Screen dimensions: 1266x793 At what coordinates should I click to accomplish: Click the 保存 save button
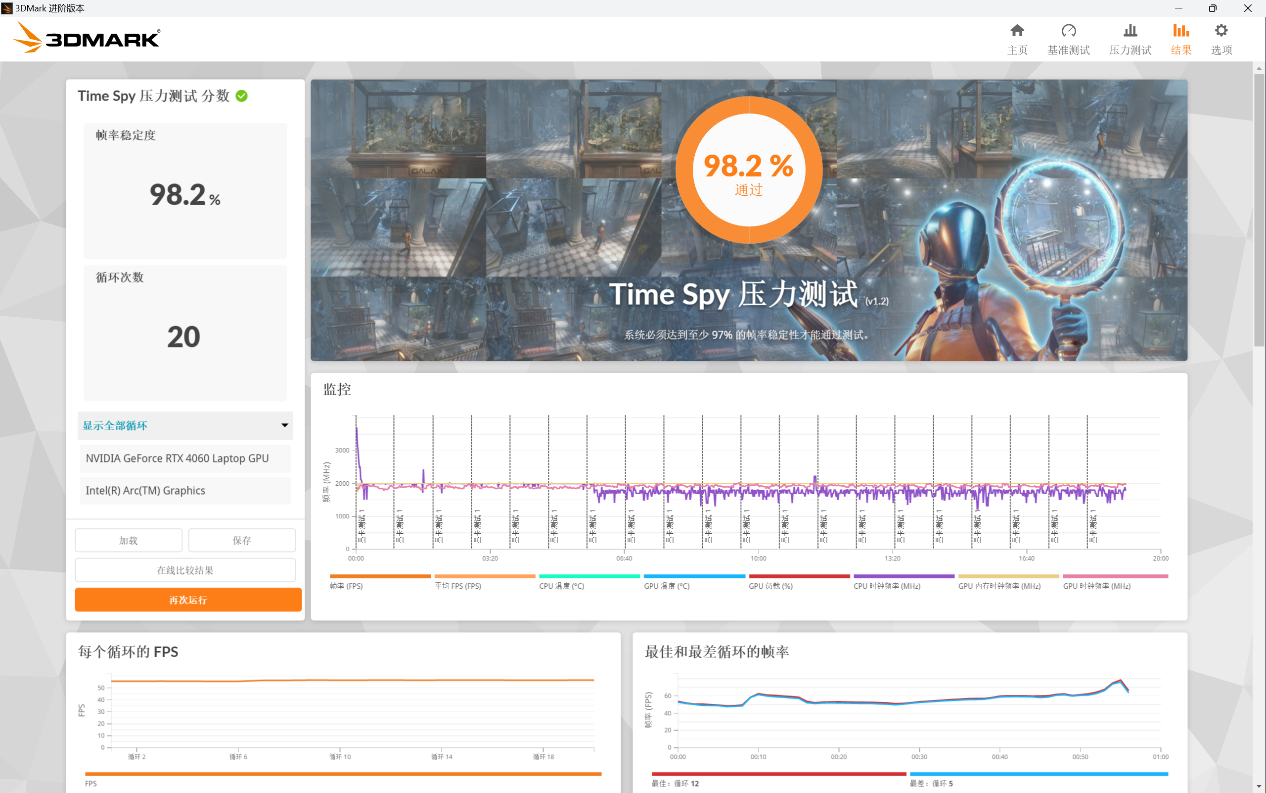pos(242,540)
